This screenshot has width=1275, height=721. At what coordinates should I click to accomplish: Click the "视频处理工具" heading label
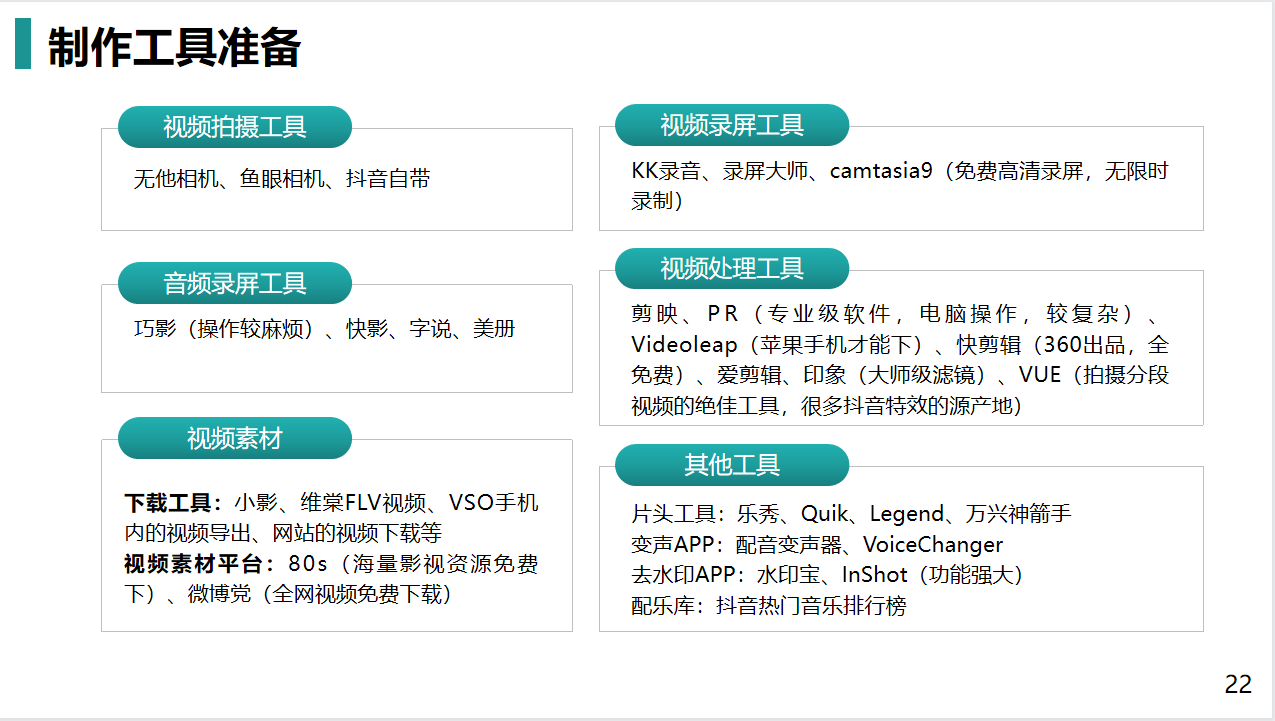click(x=732, y=269)
